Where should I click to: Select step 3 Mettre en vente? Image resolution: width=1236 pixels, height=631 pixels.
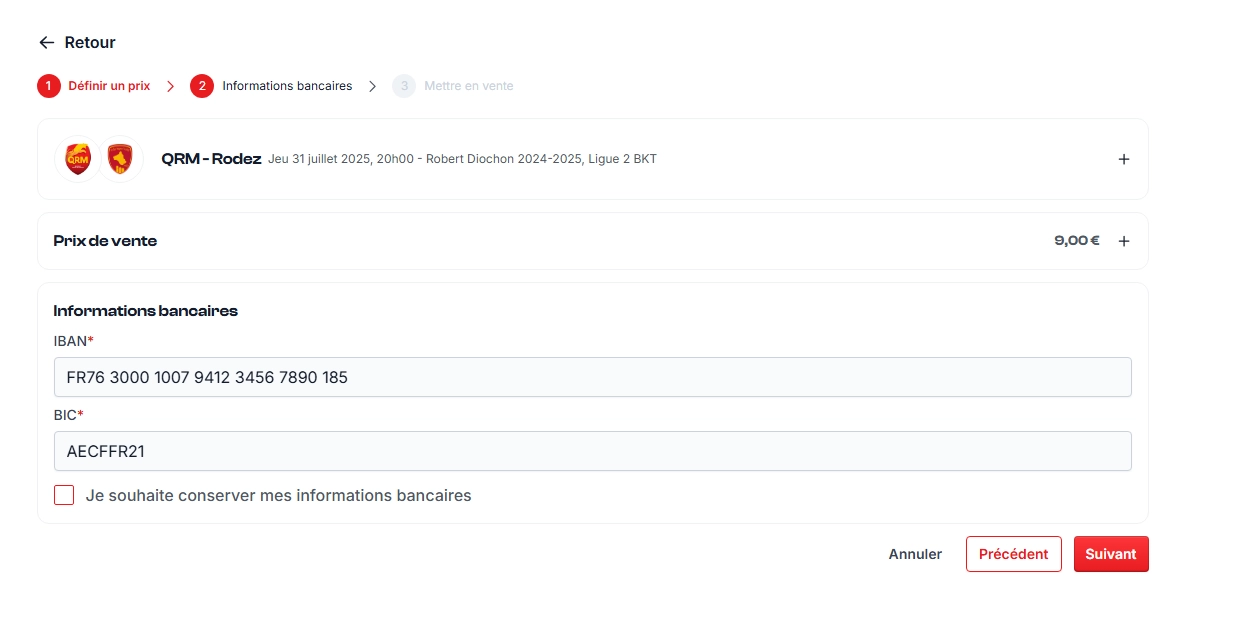(x=453, y=86)
